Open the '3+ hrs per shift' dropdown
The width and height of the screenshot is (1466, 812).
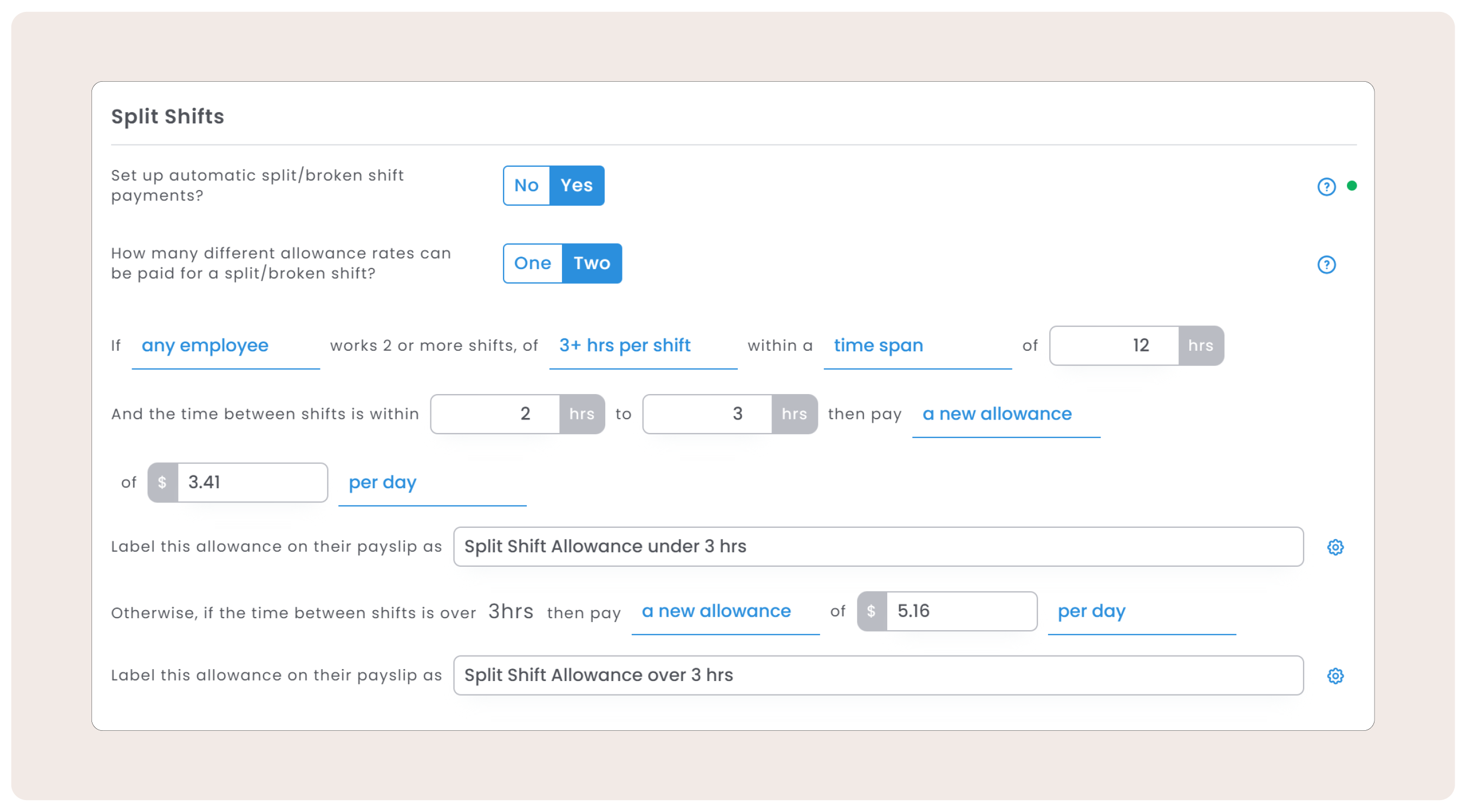coord(643,346)
